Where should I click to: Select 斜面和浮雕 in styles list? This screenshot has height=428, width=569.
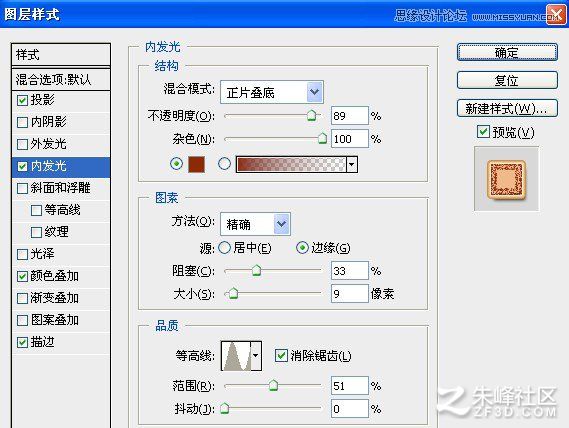(x=61, y=188)
